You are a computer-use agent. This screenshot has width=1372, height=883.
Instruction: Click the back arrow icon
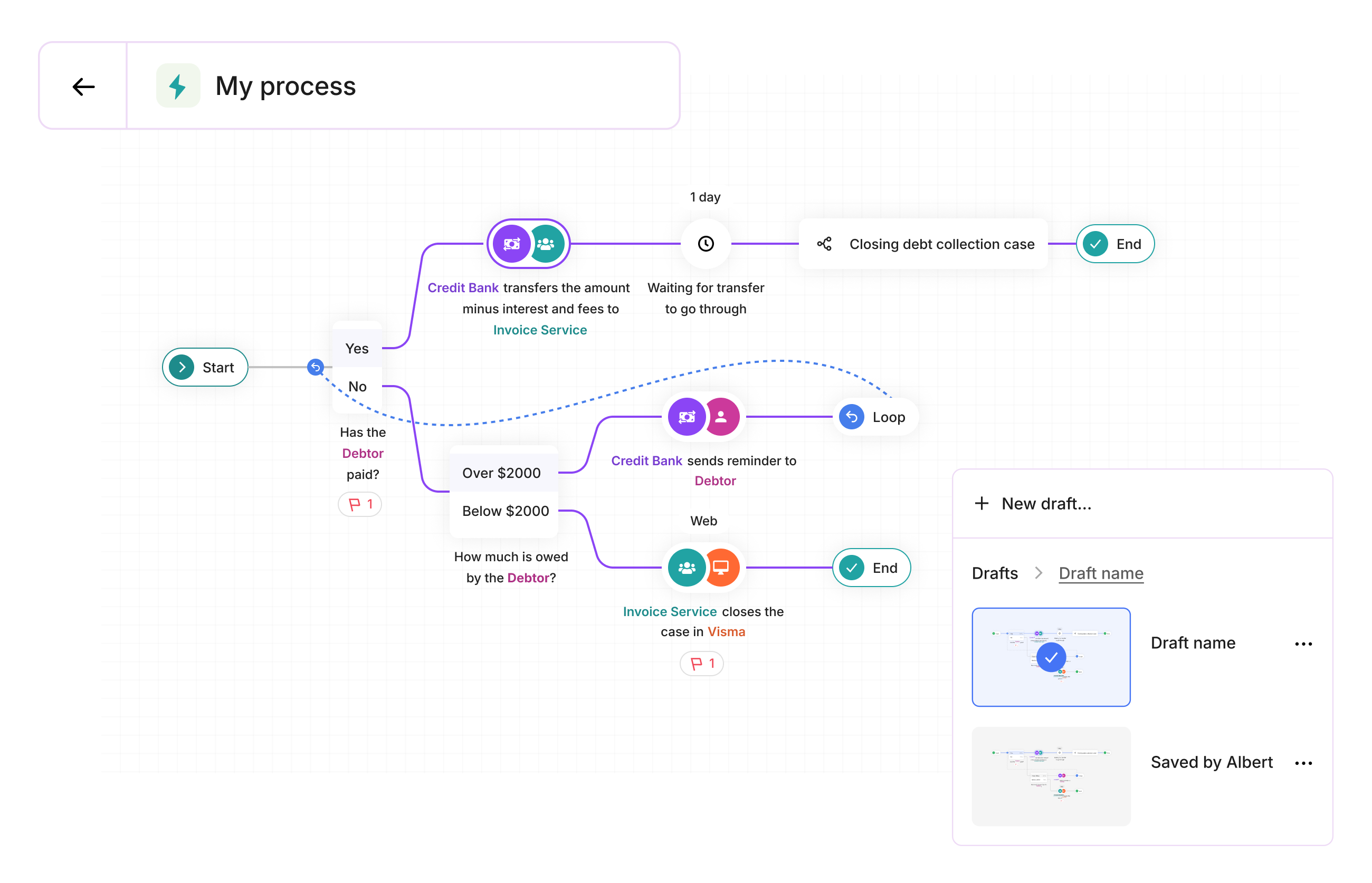[x=83, y=87]
